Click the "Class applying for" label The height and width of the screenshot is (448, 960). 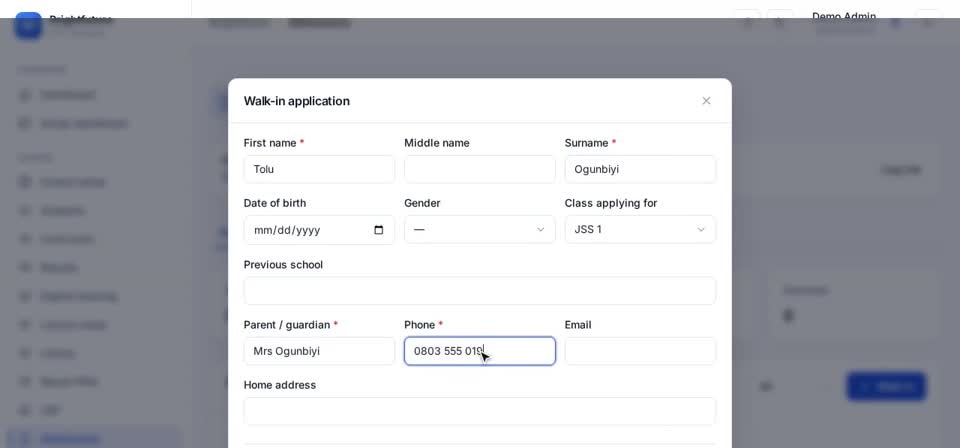[x=610, y=203]
